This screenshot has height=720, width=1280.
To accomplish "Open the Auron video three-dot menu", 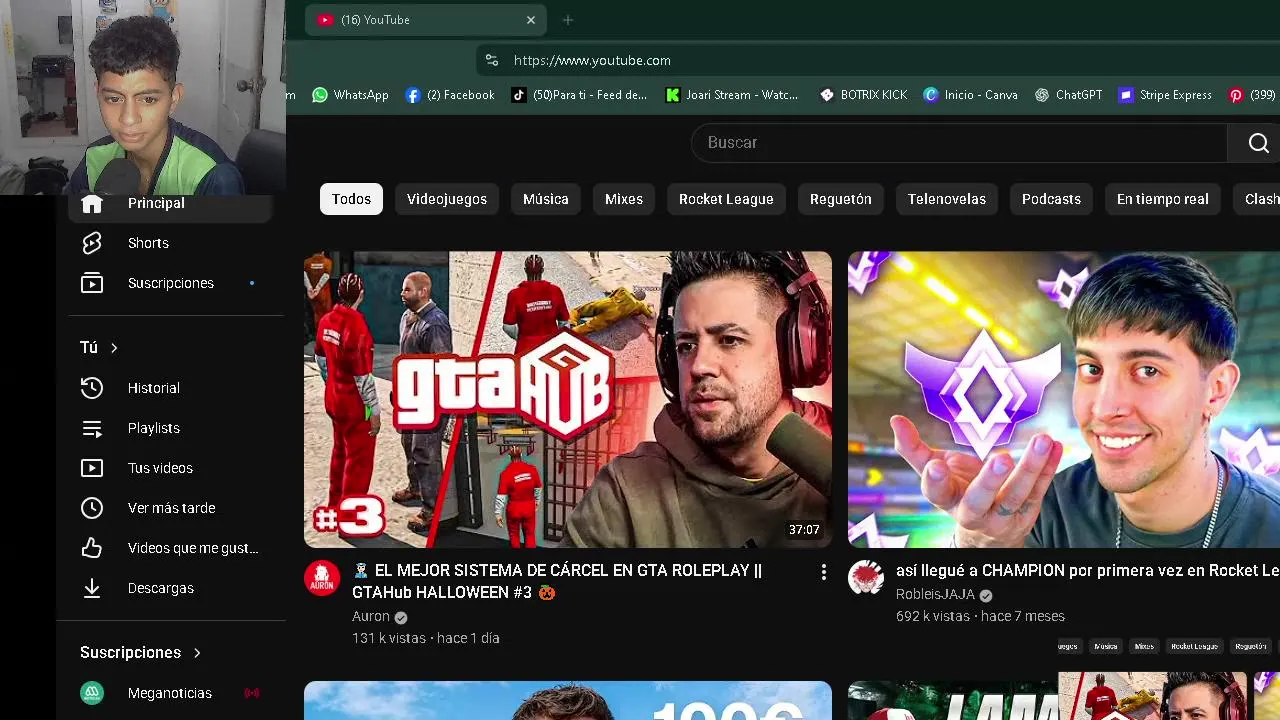I will (823, 572).
